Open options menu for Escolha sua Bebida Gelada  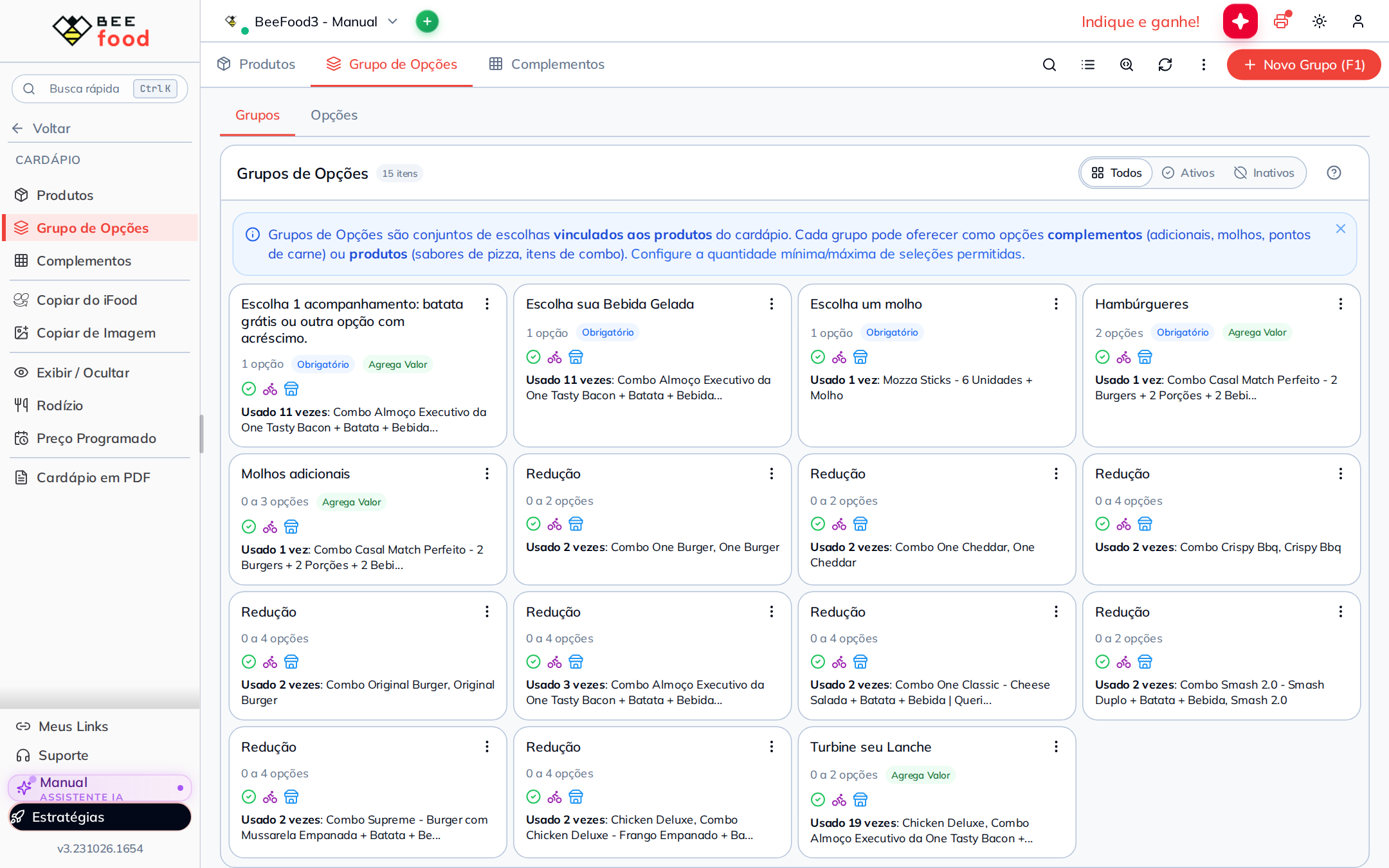pyautogui.click(x=772, y=304)
